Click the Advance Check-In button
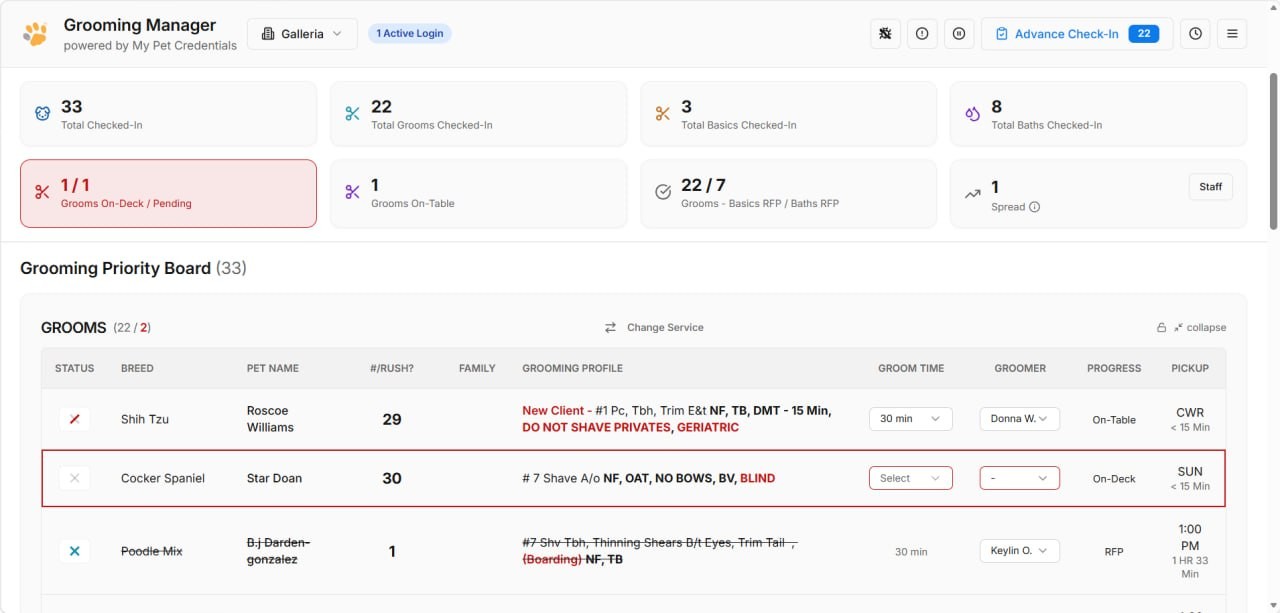1280x613 pixels. [x=1077, y=34]
